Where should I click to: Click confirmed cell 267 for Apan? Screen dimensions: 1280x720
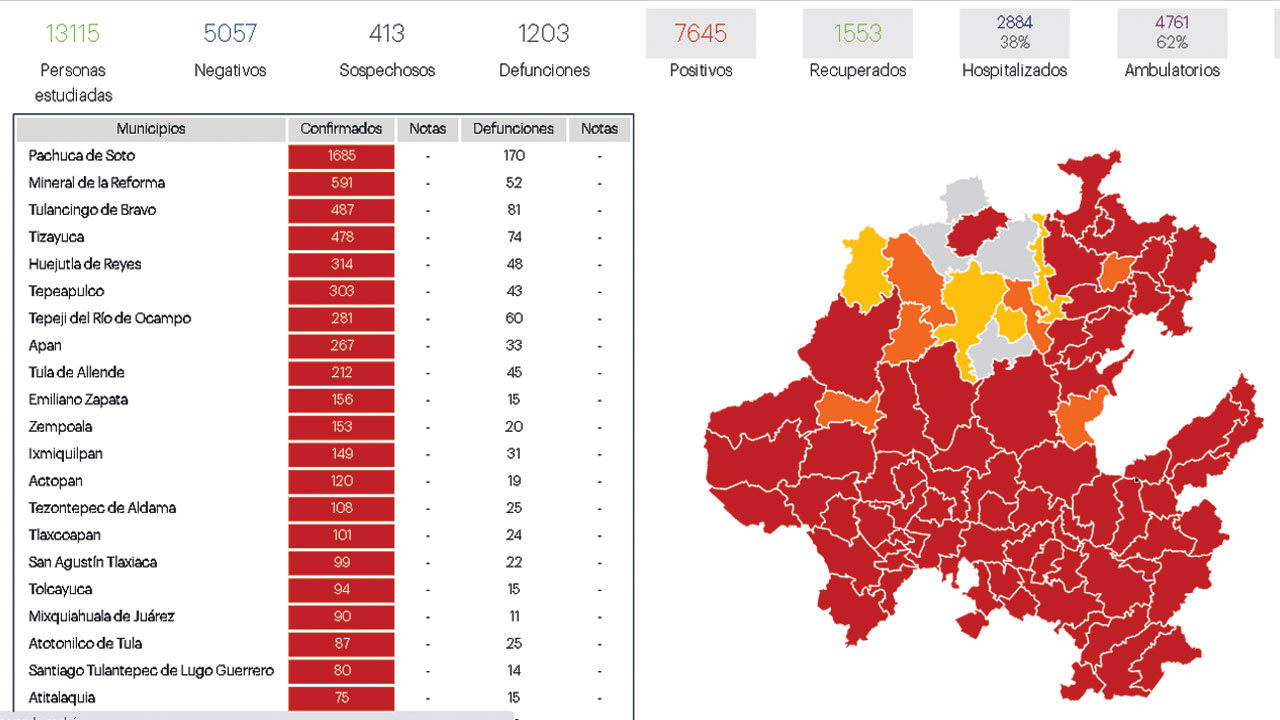coord(341,345)
